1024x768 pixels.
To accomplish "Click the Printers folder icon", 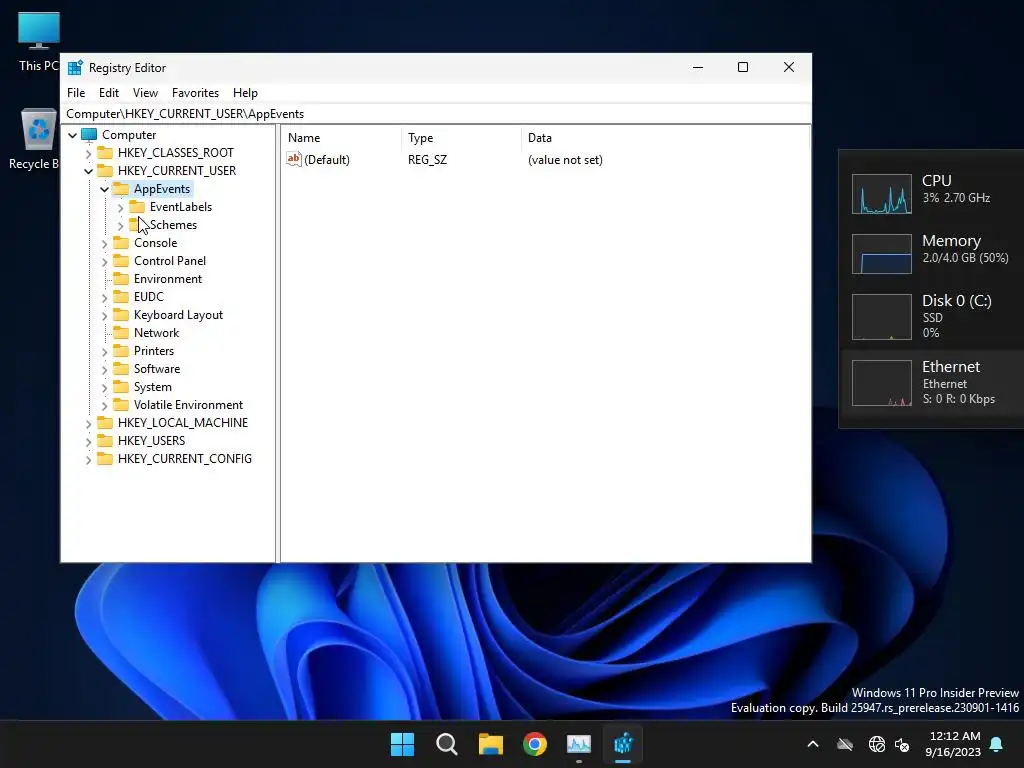I will click(x=121, y=351).
